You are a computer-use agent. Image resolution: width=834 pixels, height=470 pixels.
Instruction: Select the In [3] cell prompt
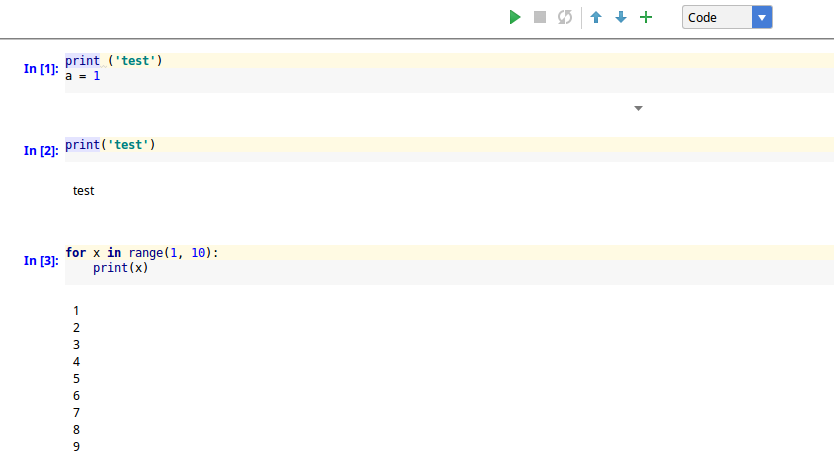pos(41,261)
